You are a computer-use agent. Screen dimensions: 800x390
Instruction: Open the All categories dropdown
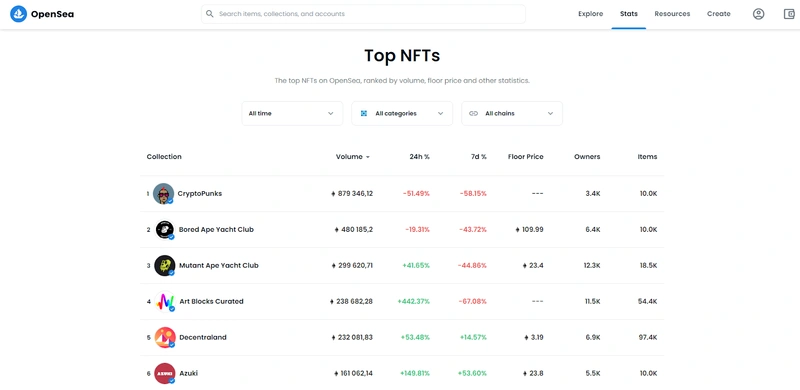(402, 113)
